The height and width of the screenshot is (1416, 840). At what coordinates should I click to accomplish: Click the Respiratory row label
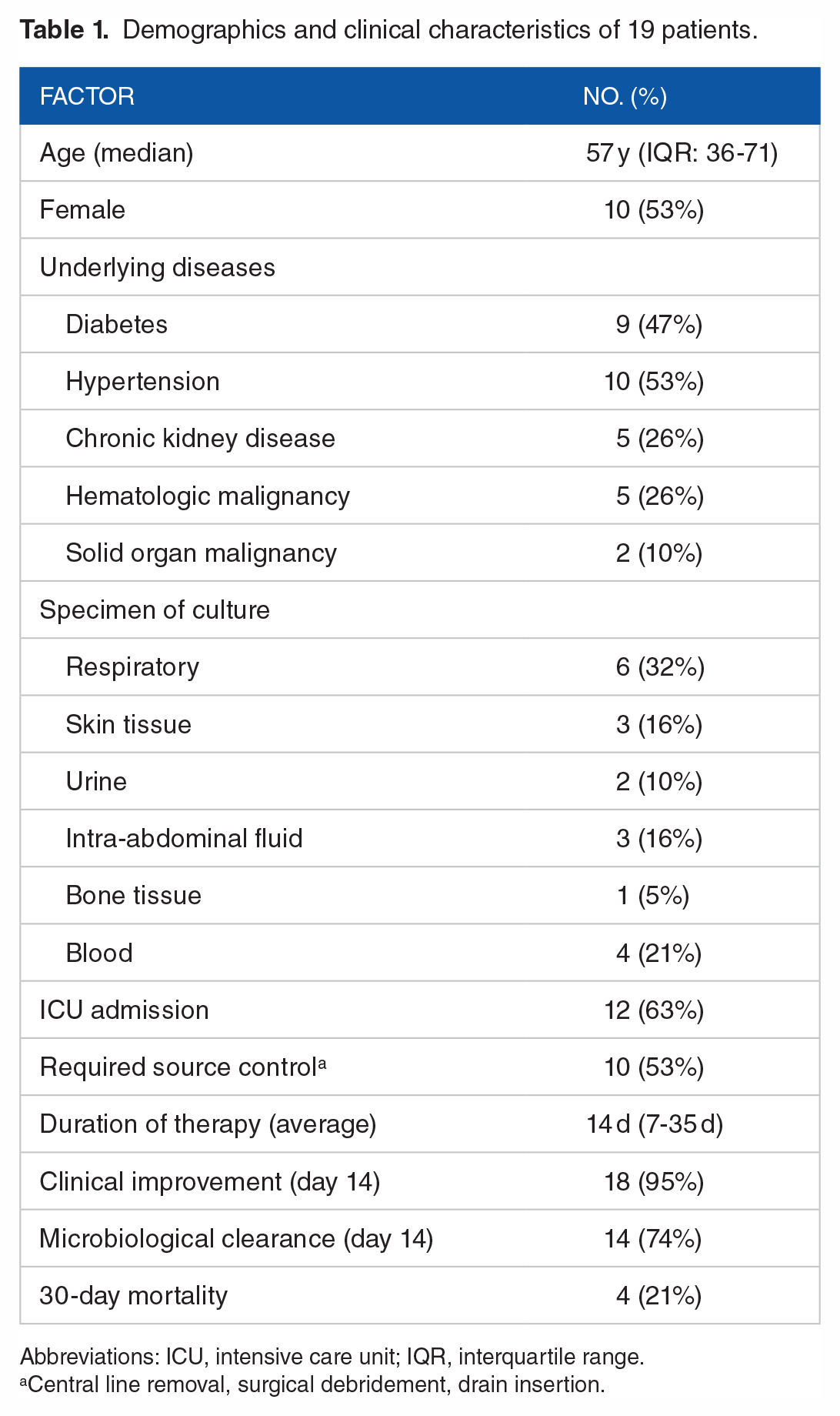click(132, 667)
